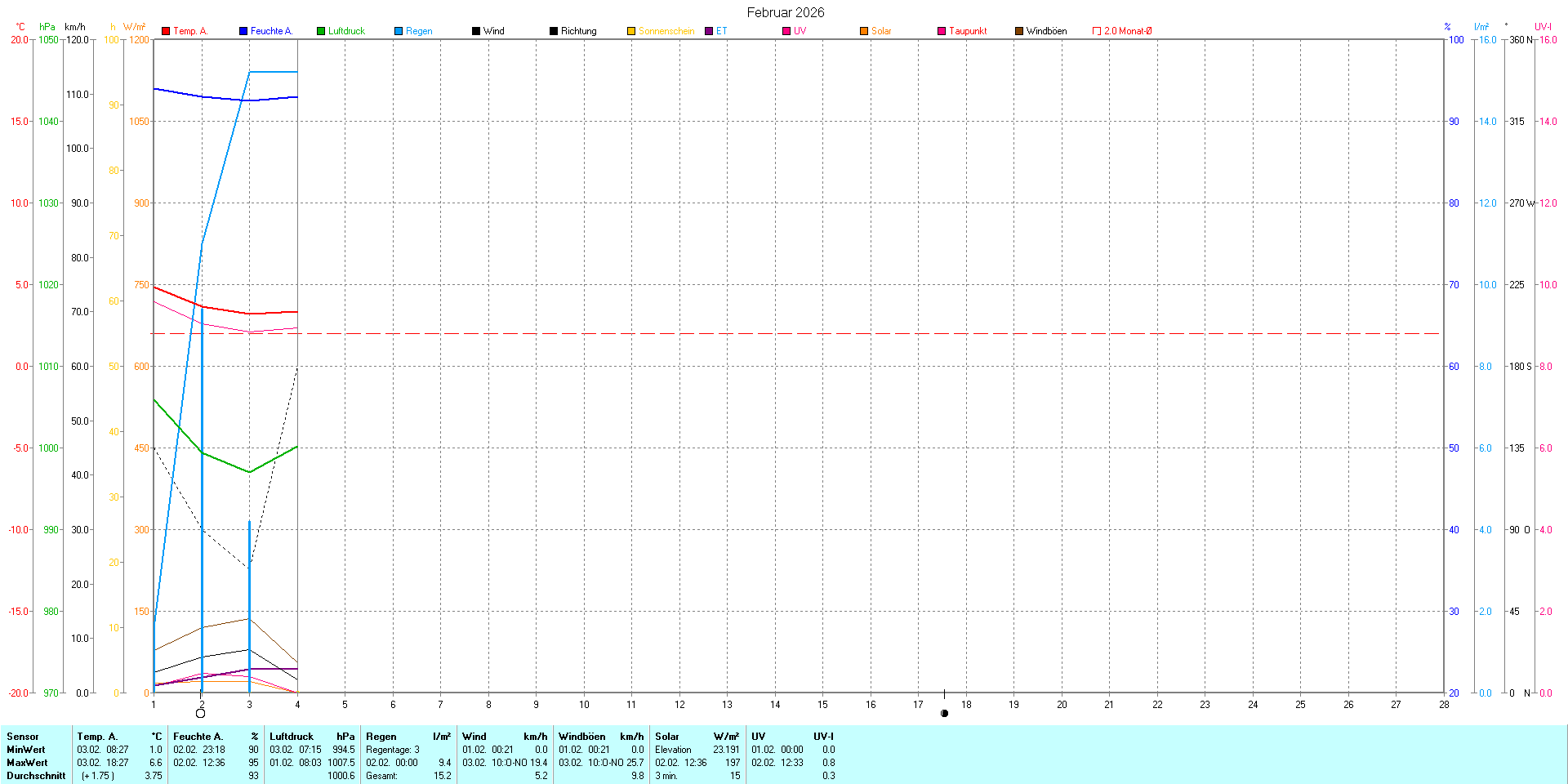The height and width of the screenshot is (784, 1568).
Task: Click the Elevation label in the Solar column
Action: [673, 750]
